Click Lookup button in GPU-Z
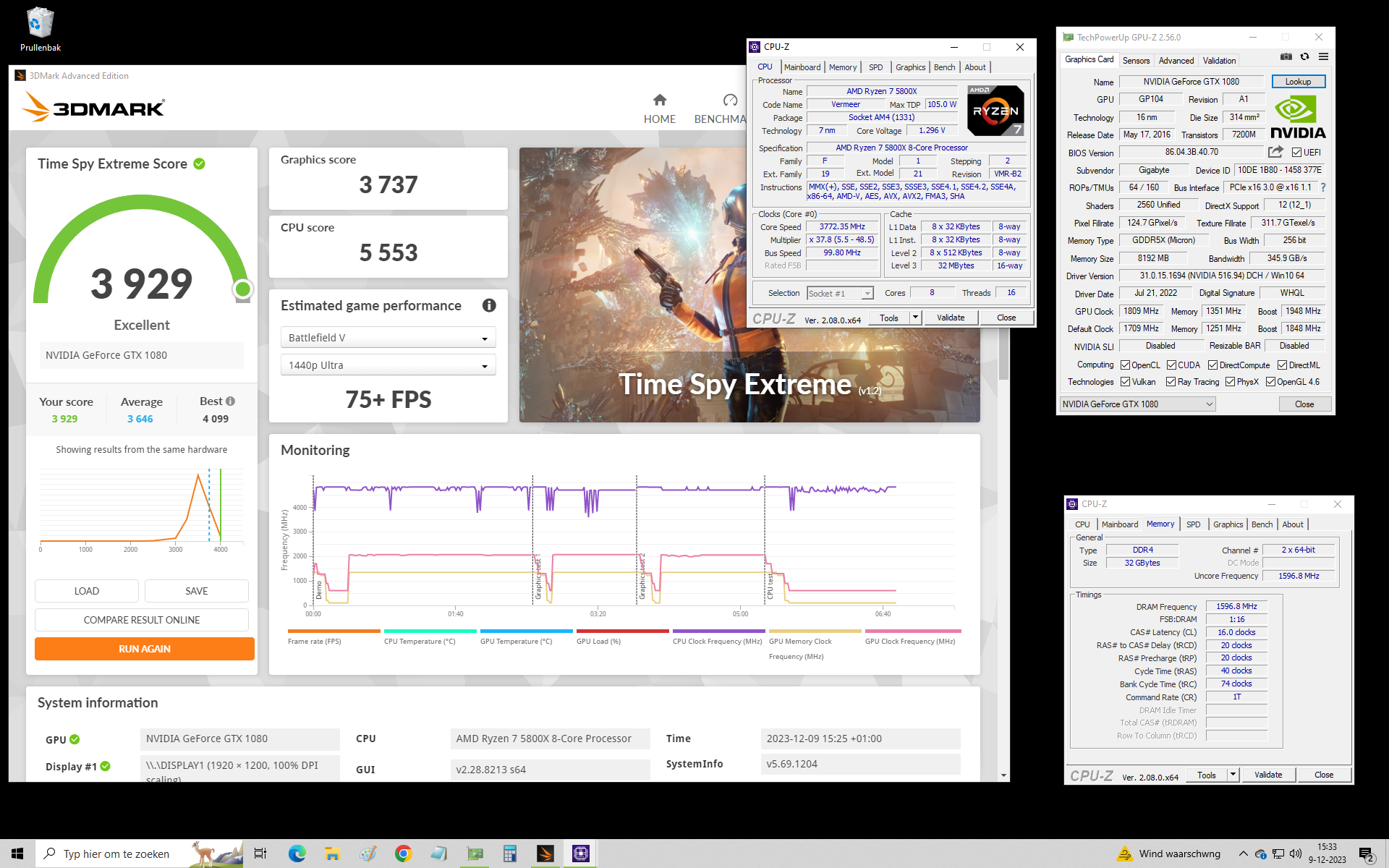This screenshot has height=868, width=1389. coord(1298,82)
